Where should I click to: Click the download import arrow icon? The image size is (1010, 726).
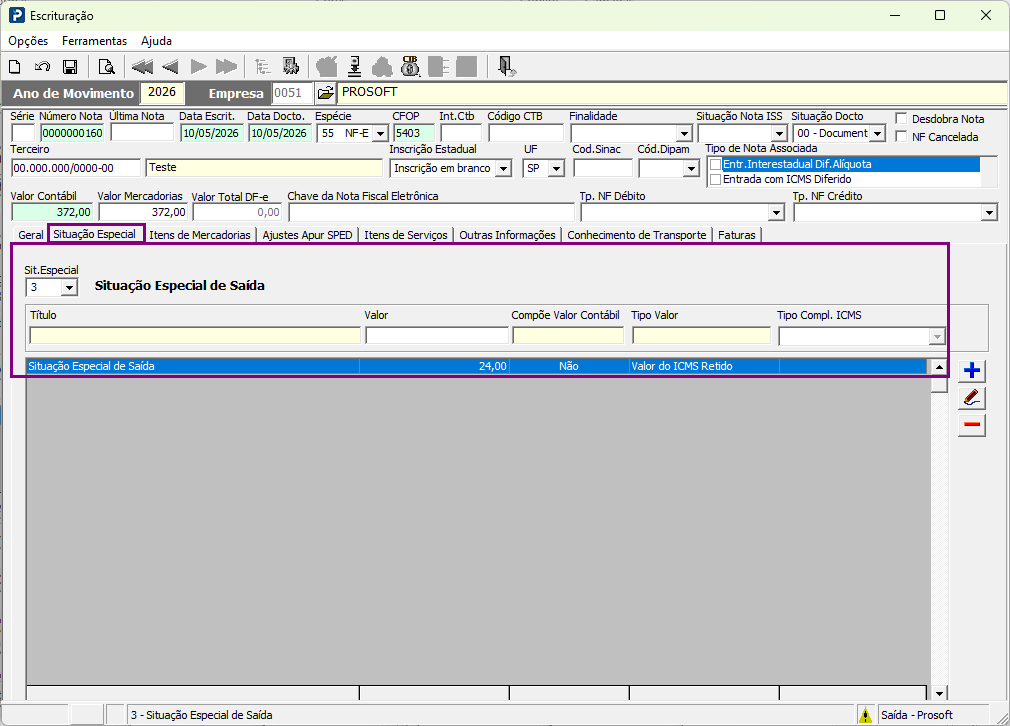coord(354,66)
